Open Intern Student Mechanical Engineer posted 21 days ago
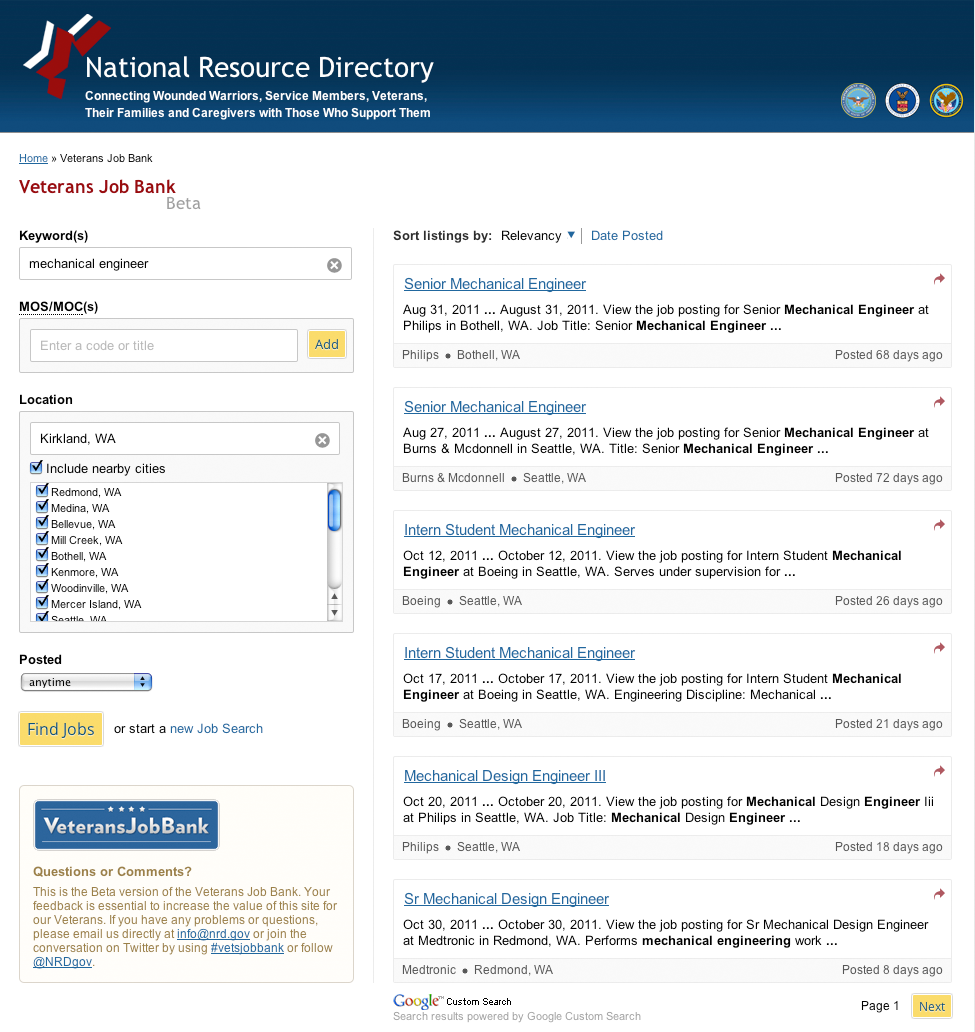Viewport: 975px width, 1032px height. 519,653
